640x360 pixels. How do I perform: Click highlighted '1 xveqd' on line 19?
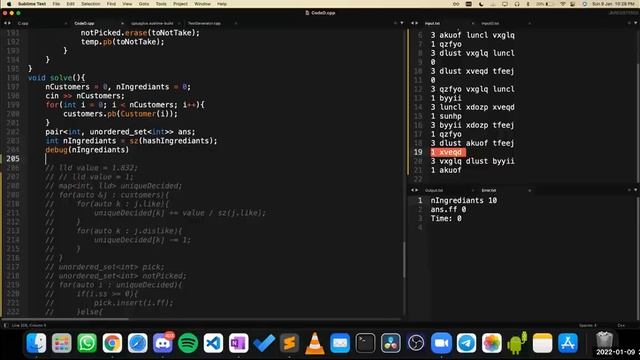(x=448, y=152)
